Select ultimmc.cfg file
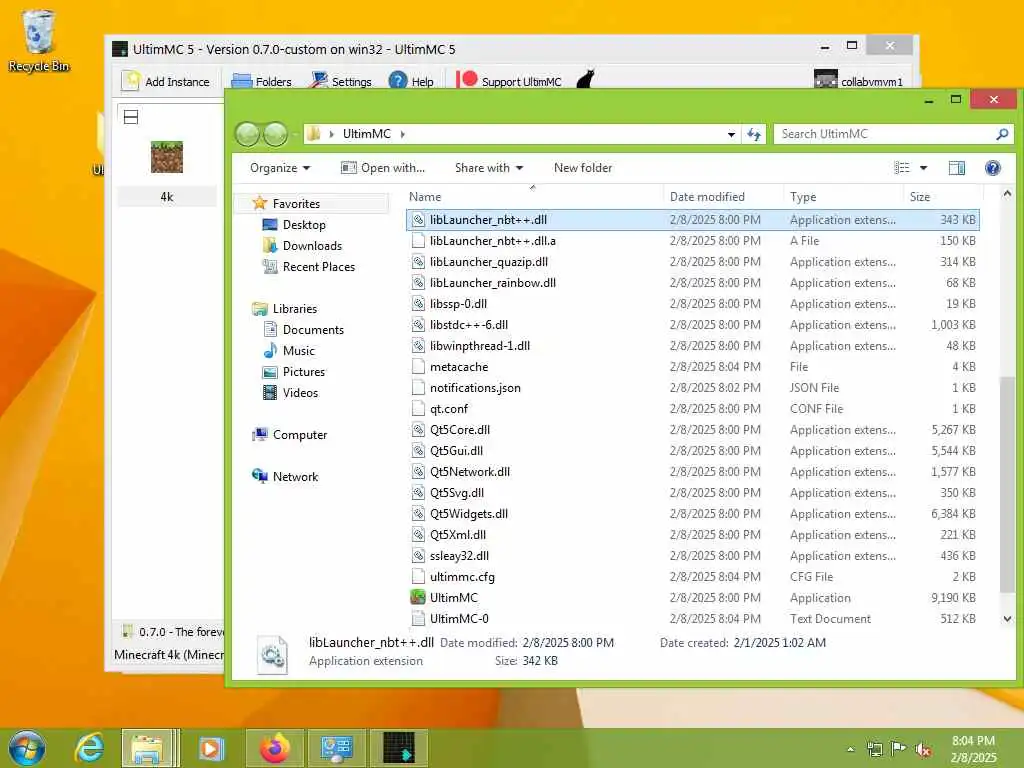 [x=692, y=577]
